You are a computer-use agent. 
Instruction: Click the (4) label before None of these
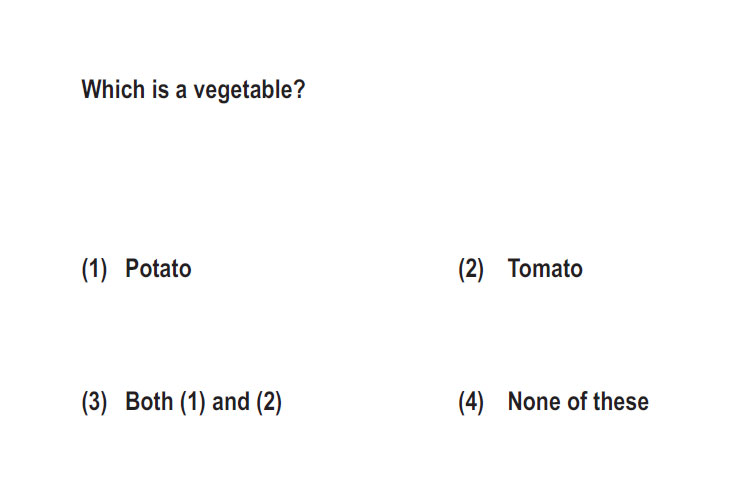pyautogui.click(x=471, y=402)
